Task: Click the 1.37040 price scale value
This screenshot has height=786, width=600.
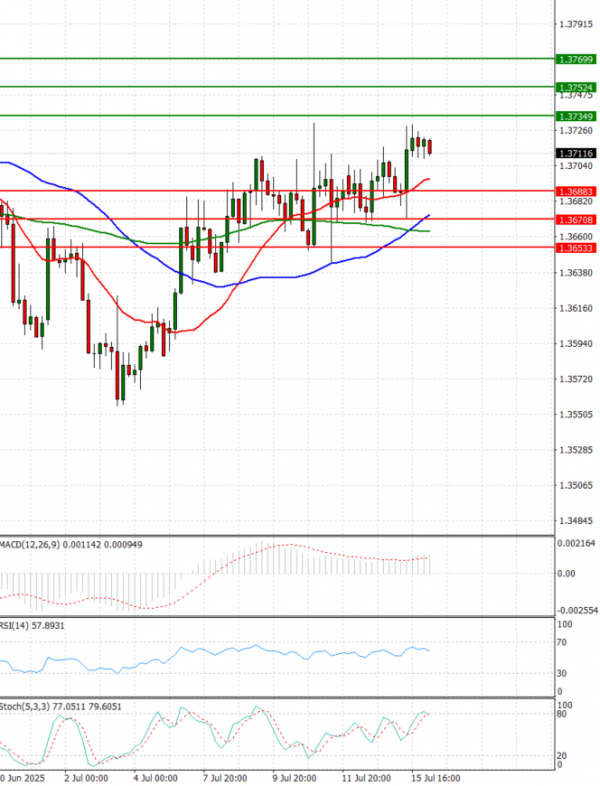Action: (576, 166)
